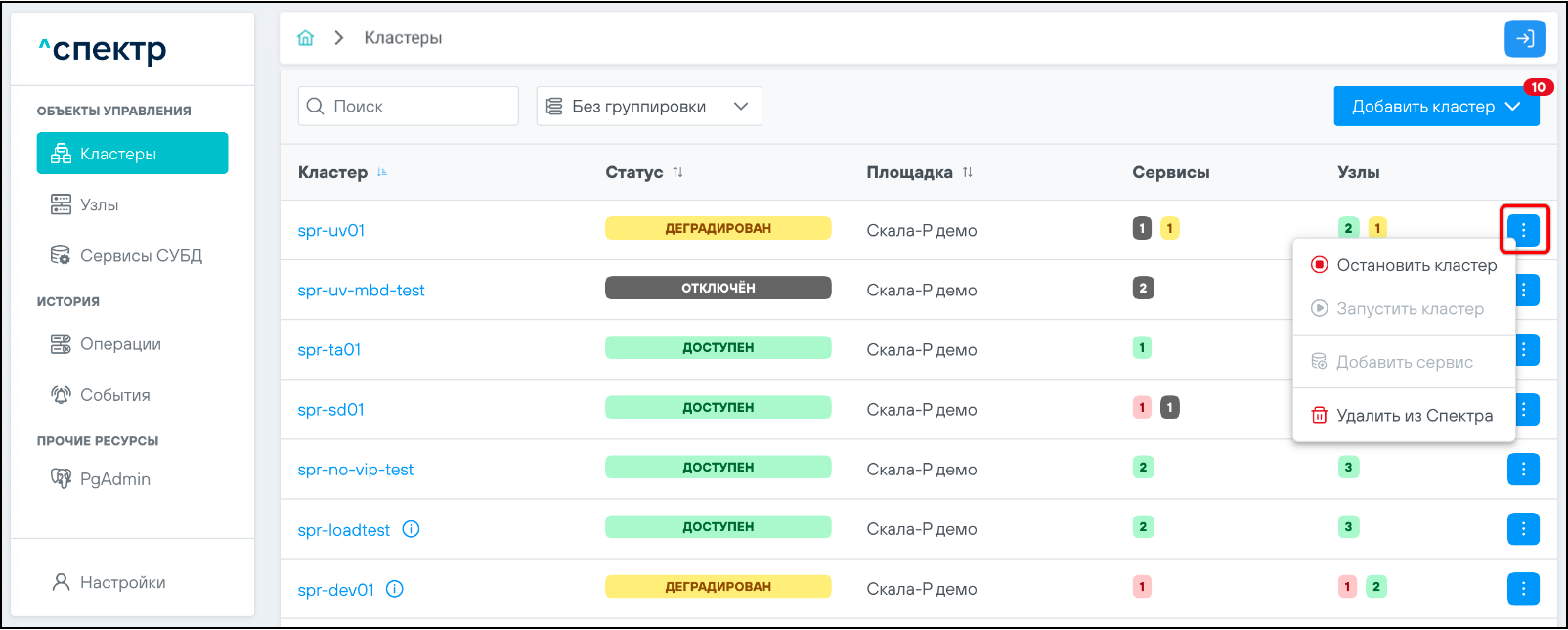Open three-dot menu for spr-loadtest row
The width and height of the screenshot is (1568, 630).
[x=1523, y=528]
